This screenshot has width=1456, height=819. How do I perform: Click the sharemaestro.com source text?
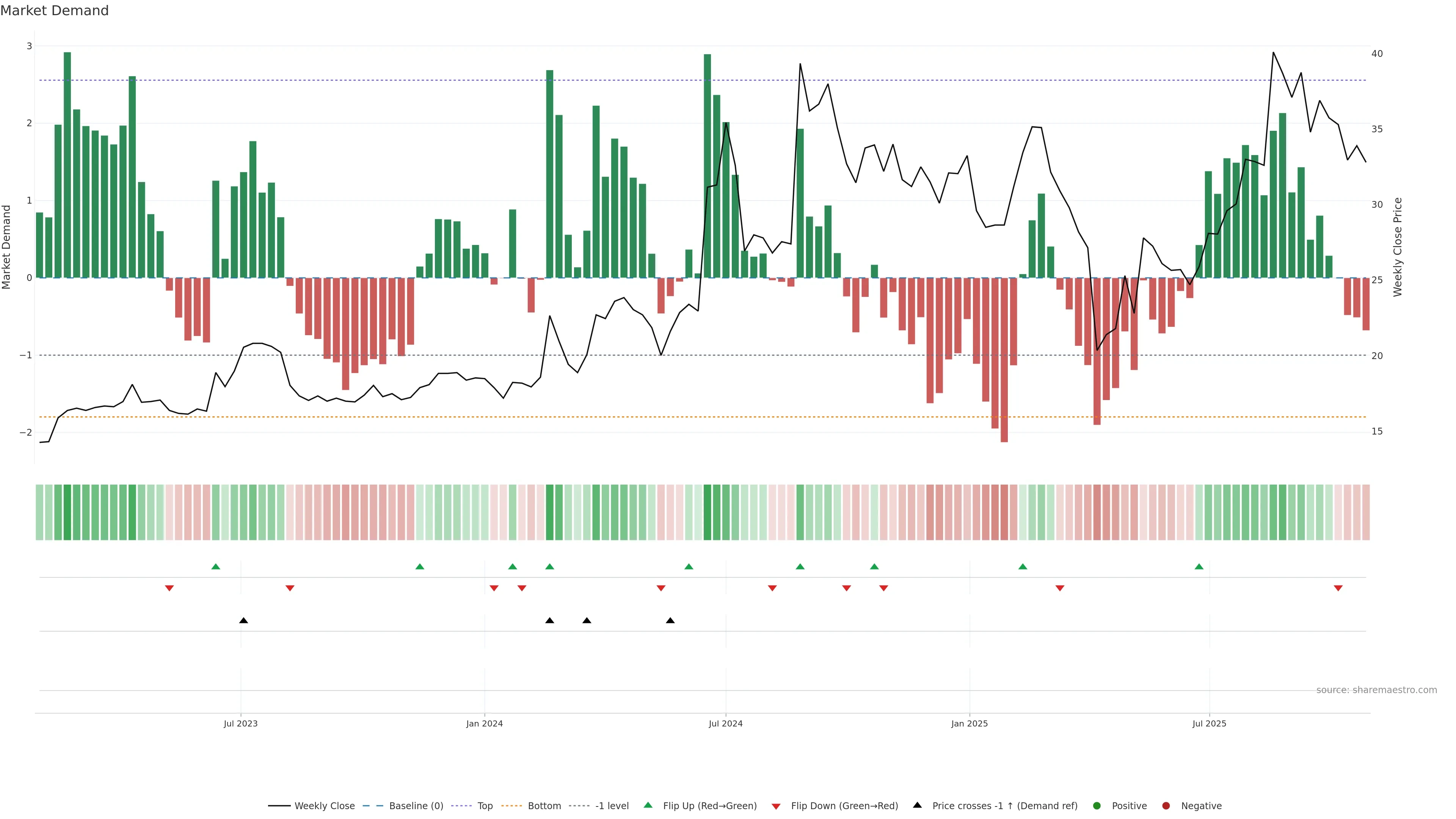pyautogui.click(x=1376, y=690)
